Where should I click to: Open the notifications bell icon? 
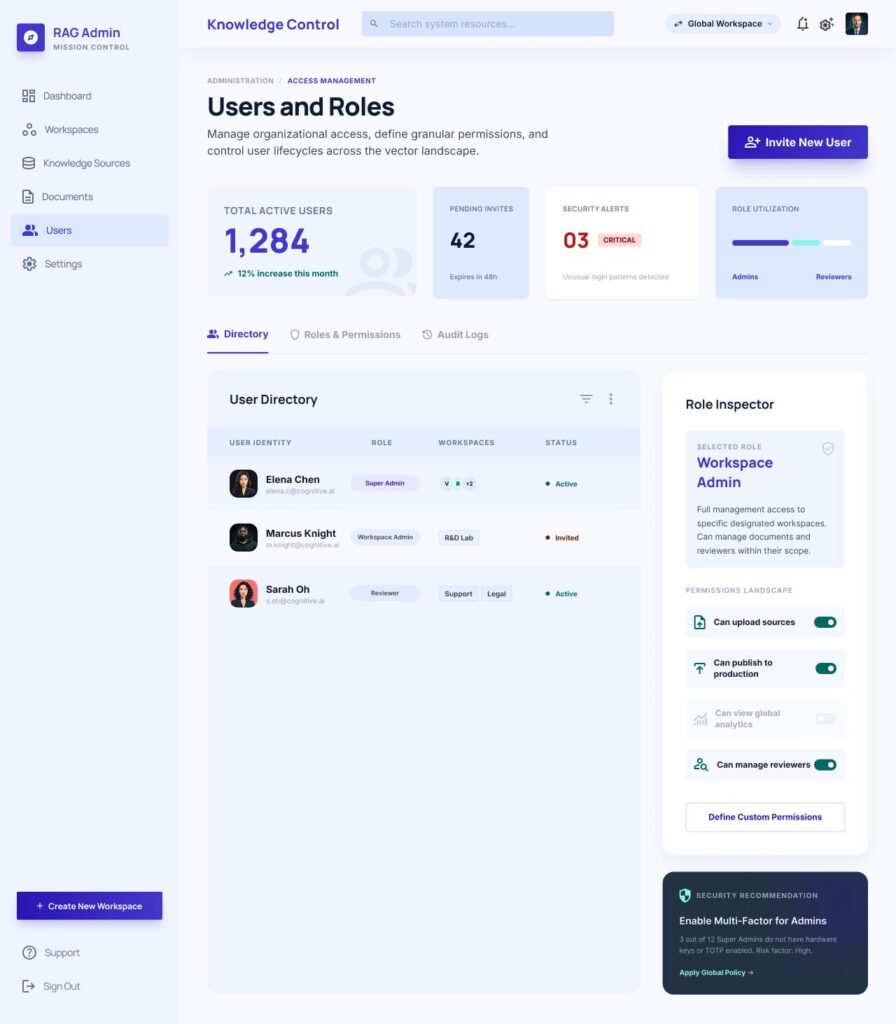[803, 24]
